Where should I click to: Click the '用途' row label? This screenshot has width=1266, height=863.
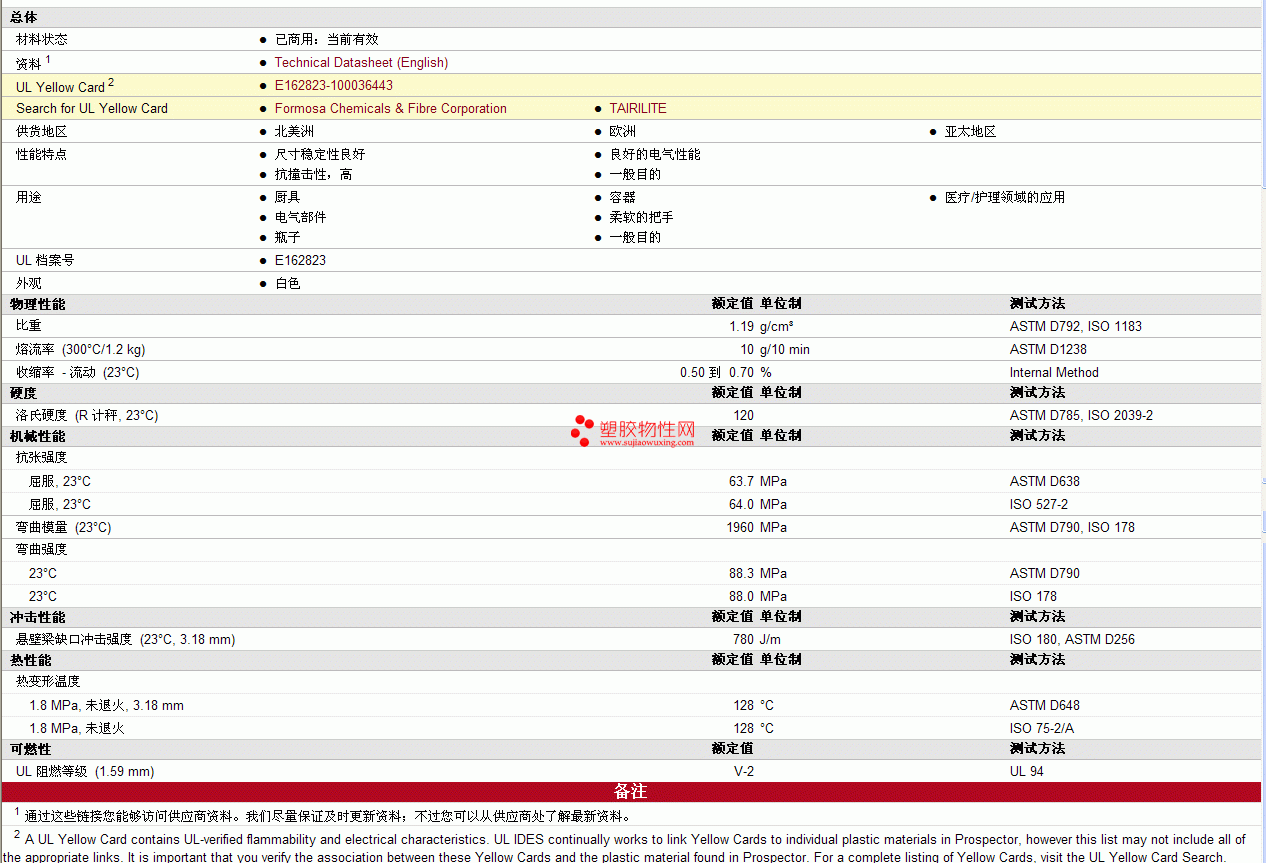click(29, 197)
